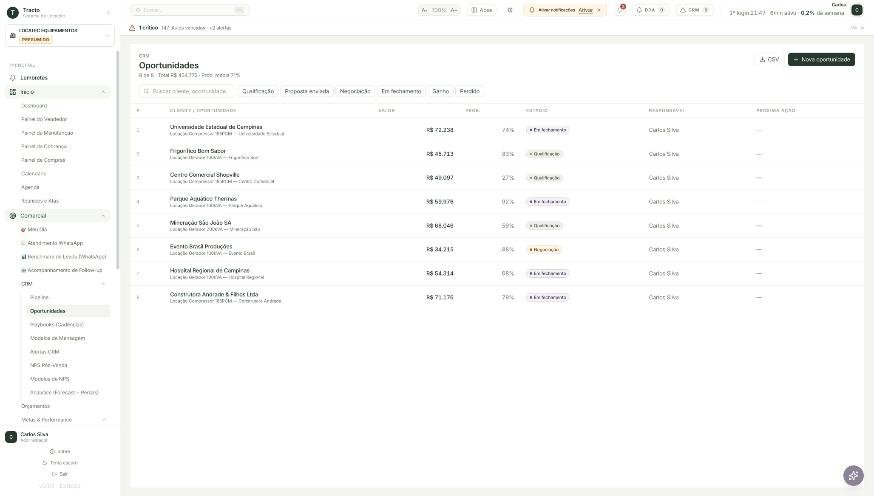Toggle the Tracto workspace switcher arrow
This screenshot has height=496, width=874.
(108, 12)
